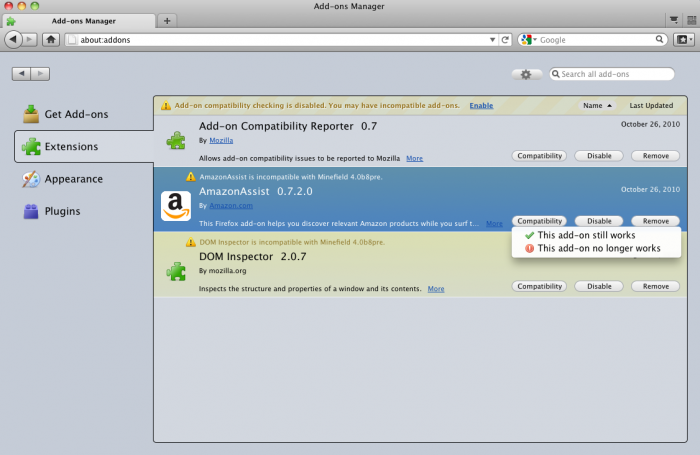Disable the AmazonAssist extension
The width and height of the screenshot is (700, 455).
[x=599, y=221]
